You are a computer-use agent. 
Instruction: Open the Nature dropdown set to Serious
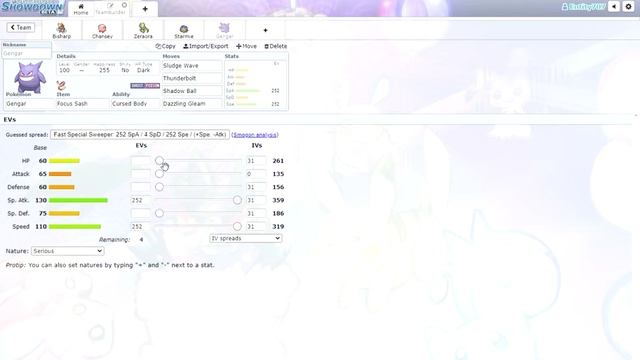67,251
